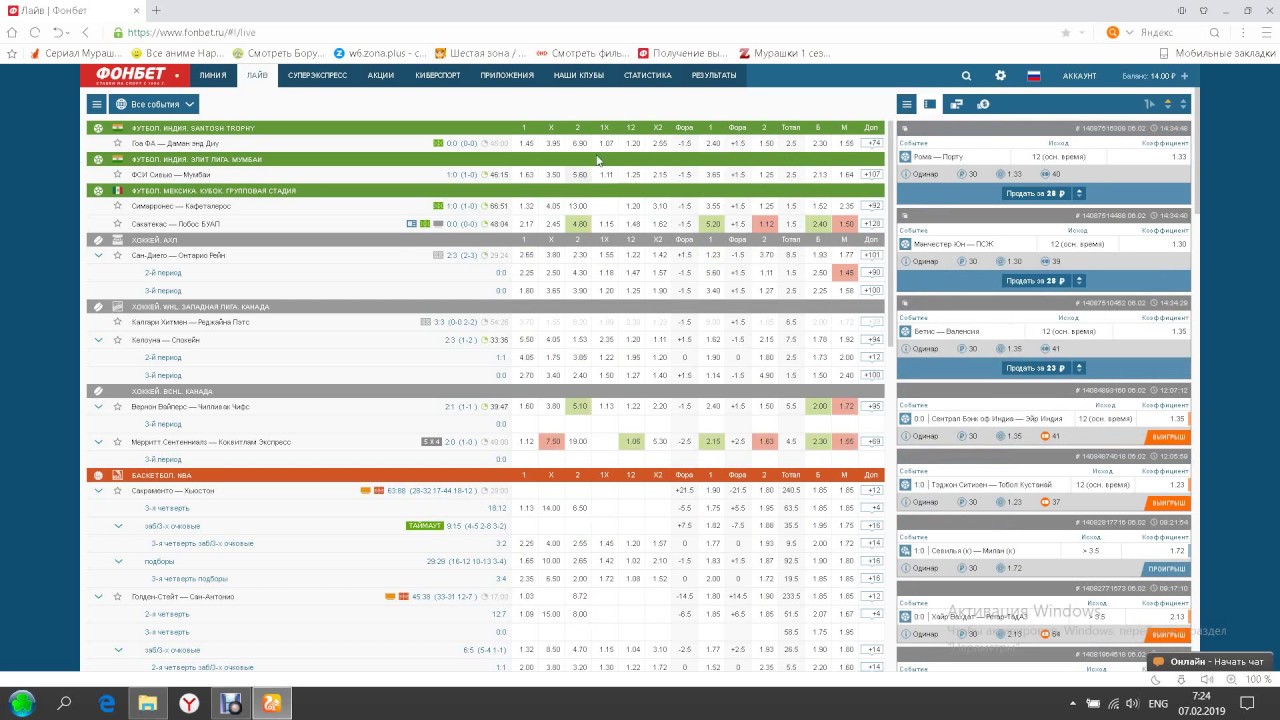Image resolution: width=1280 pixels, height=720 pixels.
Task: Click the Yandex browser taskbar icon
Action: pos(189,703)
